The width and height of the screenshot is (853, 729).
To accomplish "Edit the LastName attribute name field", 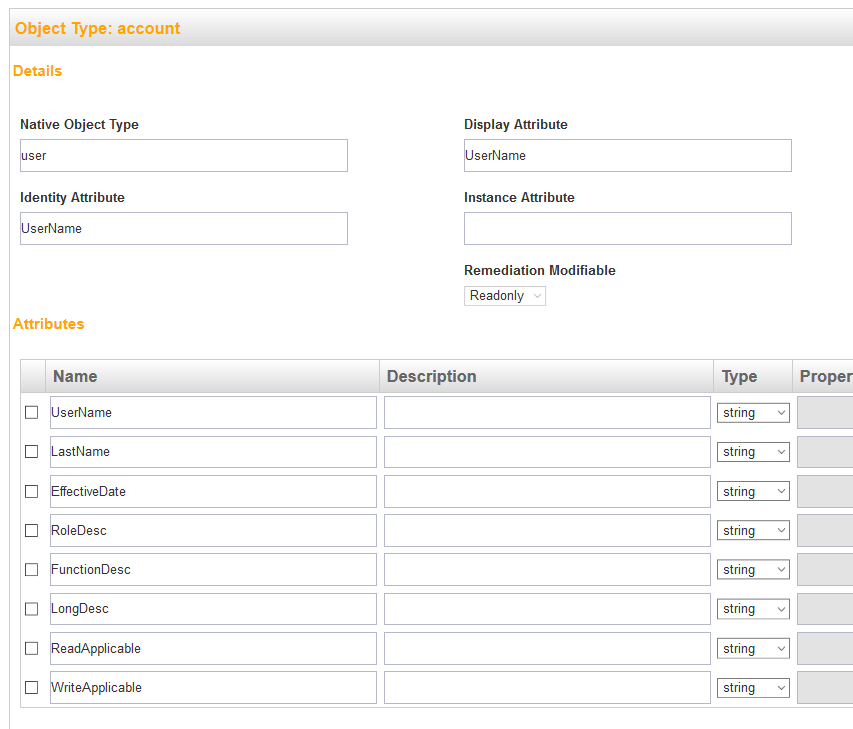I will click(213, 452).
